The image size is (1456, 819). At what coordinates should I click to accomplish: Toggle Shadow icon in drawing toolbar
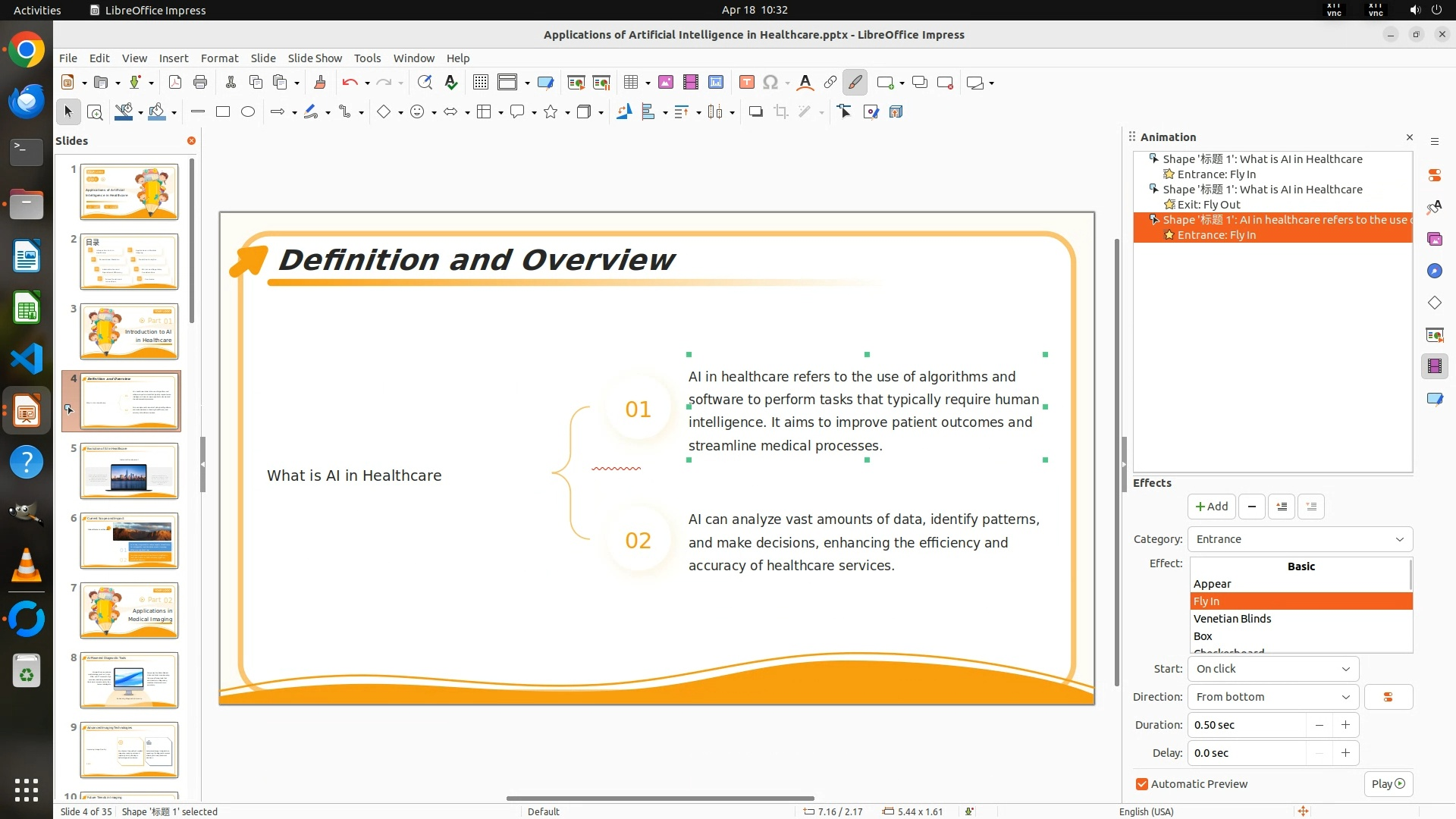point(755,112)
